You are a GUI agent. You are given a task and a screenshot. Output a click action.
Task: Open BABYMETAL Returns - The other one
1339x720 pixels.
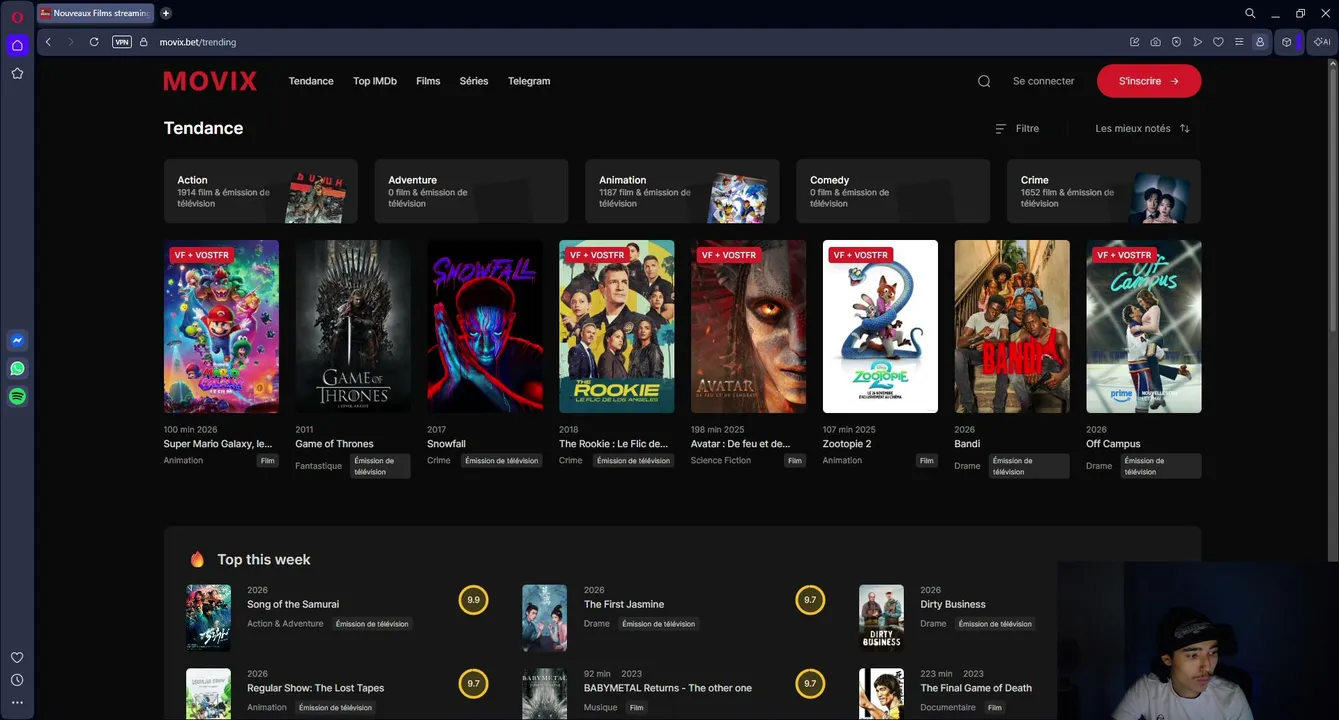[668, 688]
